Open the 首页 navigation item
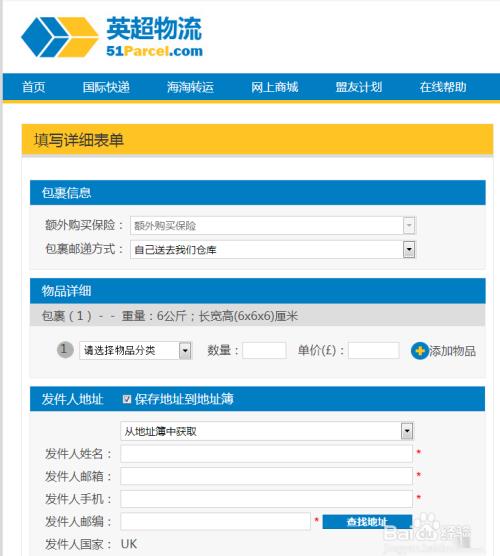 tap(34, 87)
